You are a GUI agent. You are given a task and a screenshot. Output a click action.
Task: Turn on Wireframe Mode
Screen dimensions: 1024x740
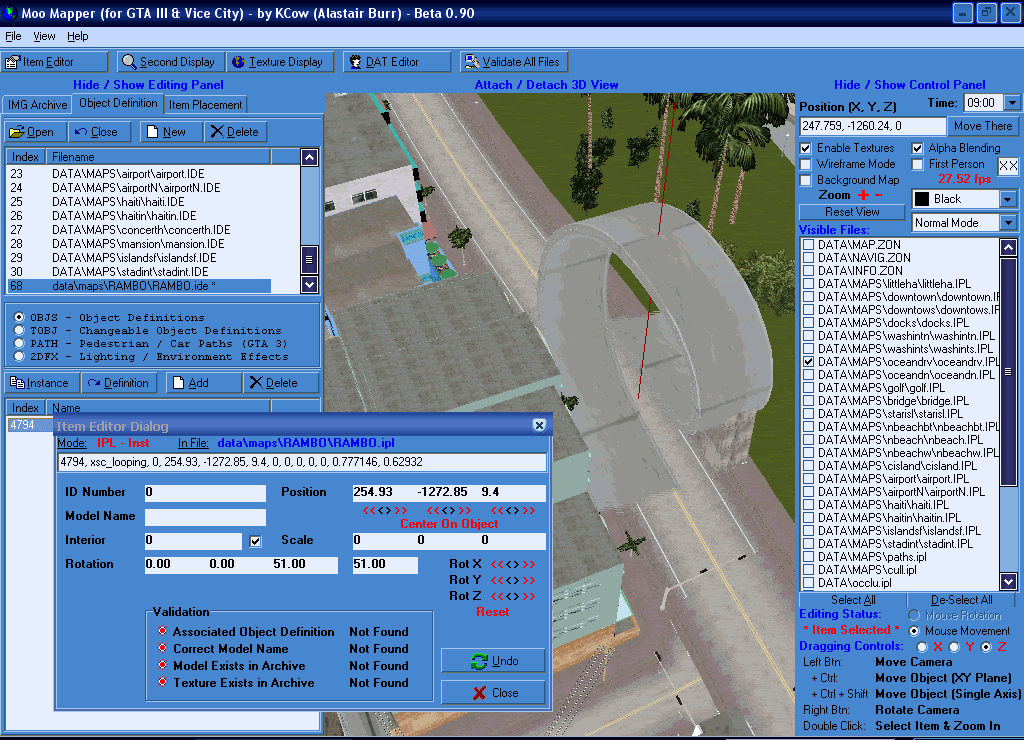(806, 164)
